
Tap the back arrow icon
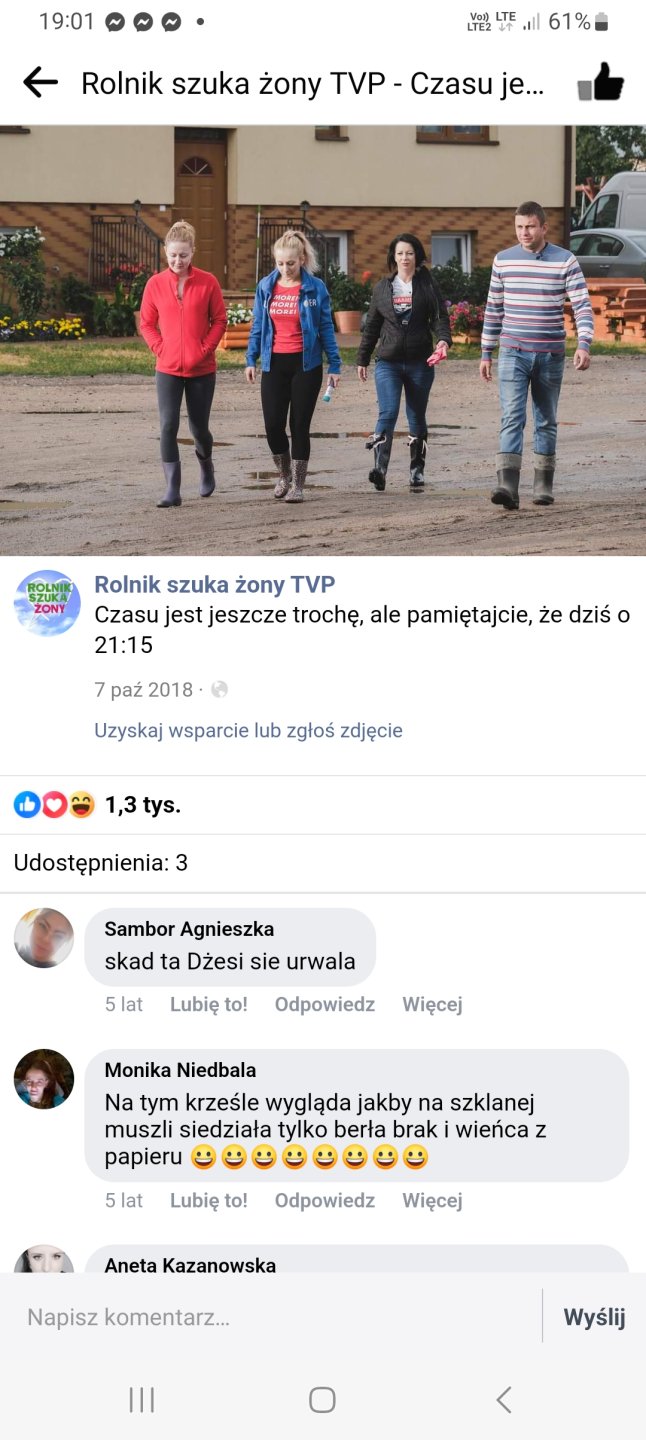(x=40, y=83)
